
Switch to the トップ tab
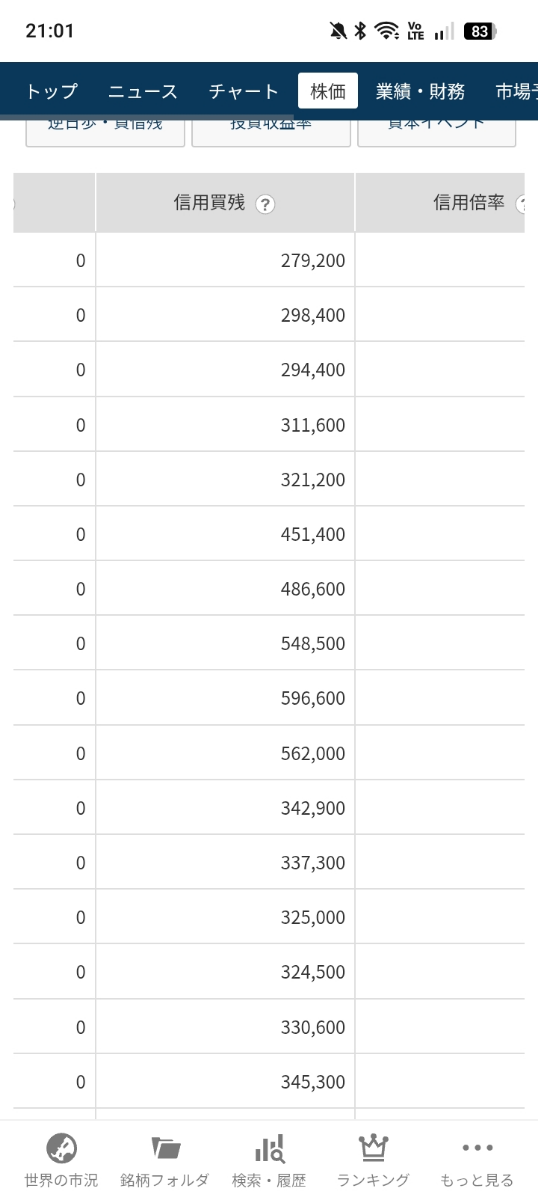pyautogui.click(x=51, y=91)
